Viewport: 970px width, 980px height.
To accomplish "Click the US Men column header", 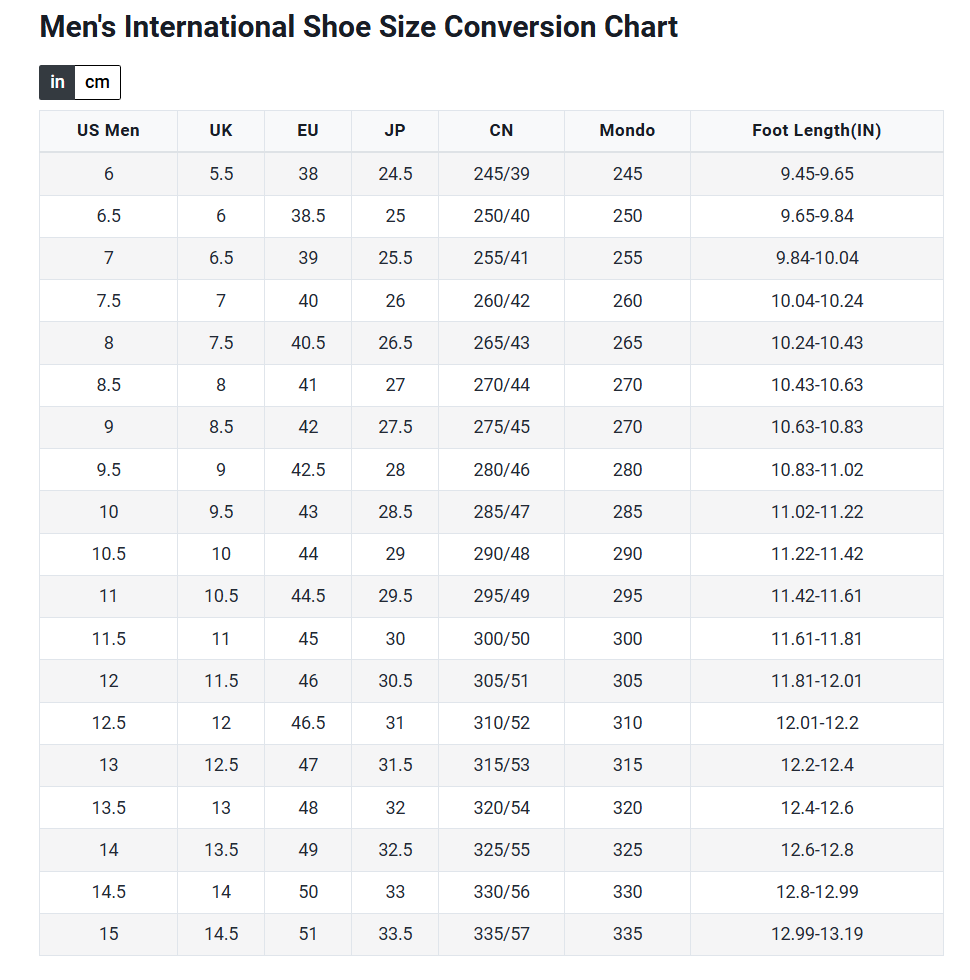I will click(x=108, y=130).
